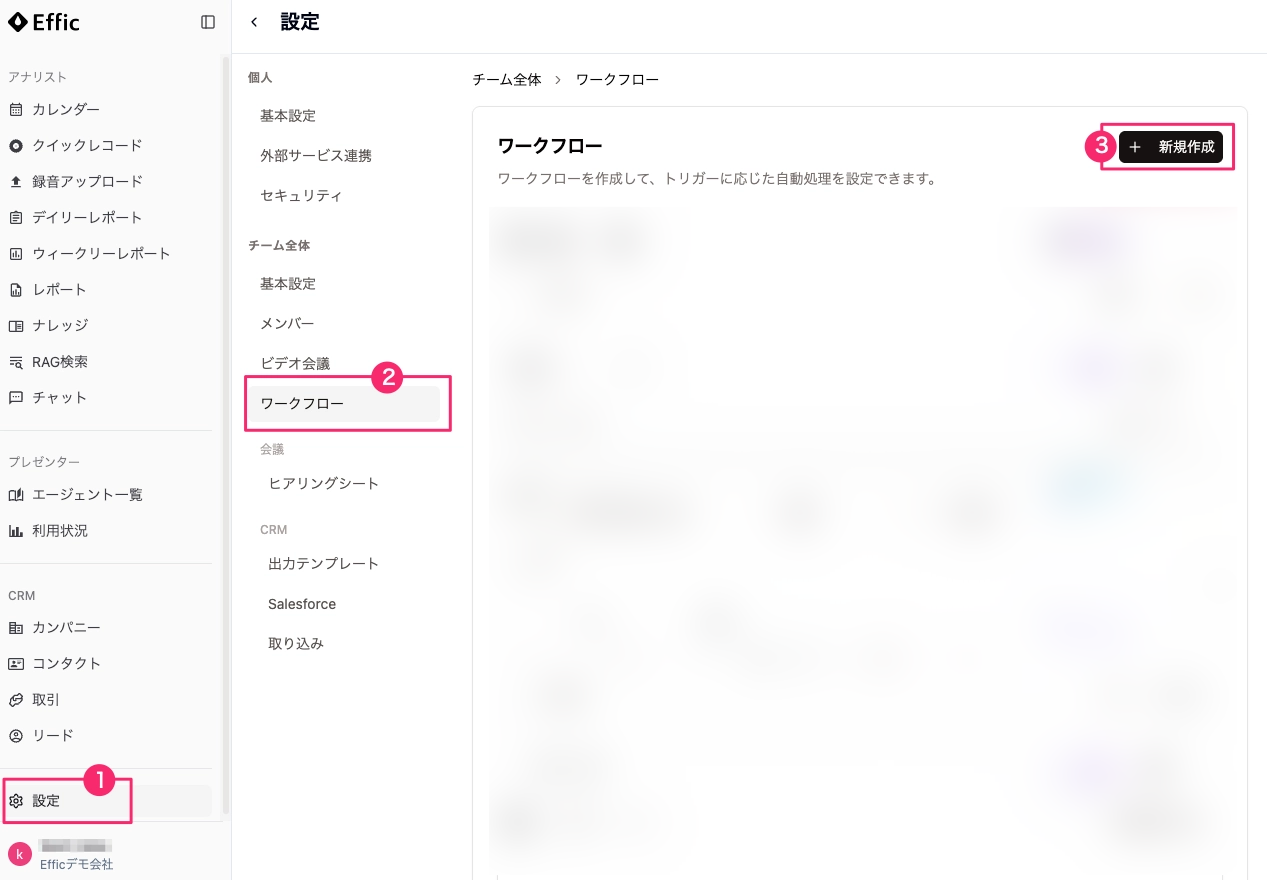Collapse the sidebar with the panel icon
This screenshot has width=1267, height=880.
point(208,22)
